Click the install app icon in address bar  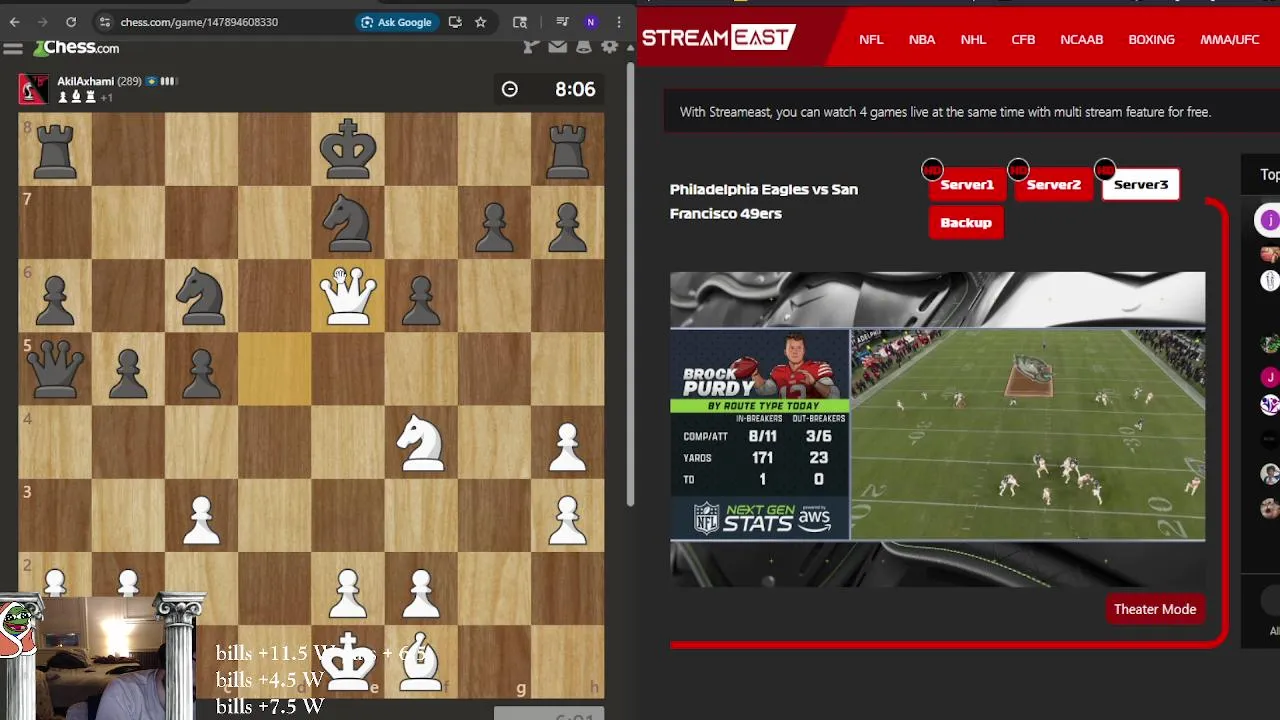pos(455,22)
